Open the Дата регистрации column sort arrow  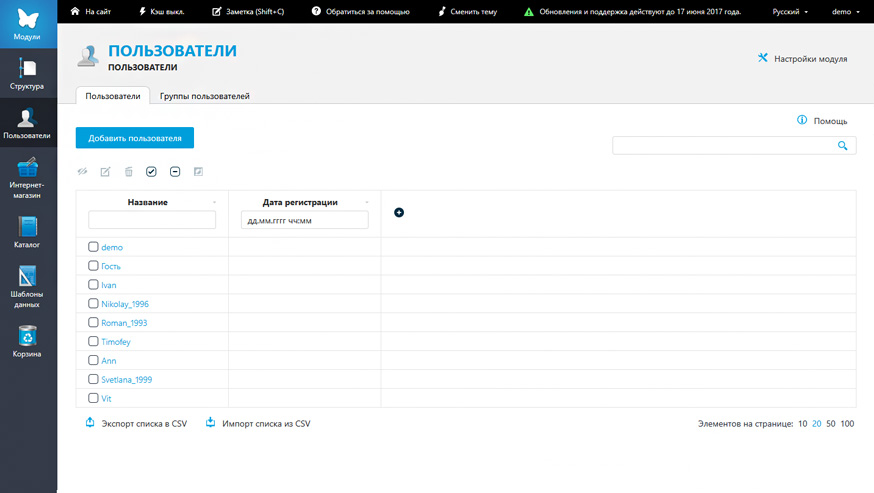[367, 202]
